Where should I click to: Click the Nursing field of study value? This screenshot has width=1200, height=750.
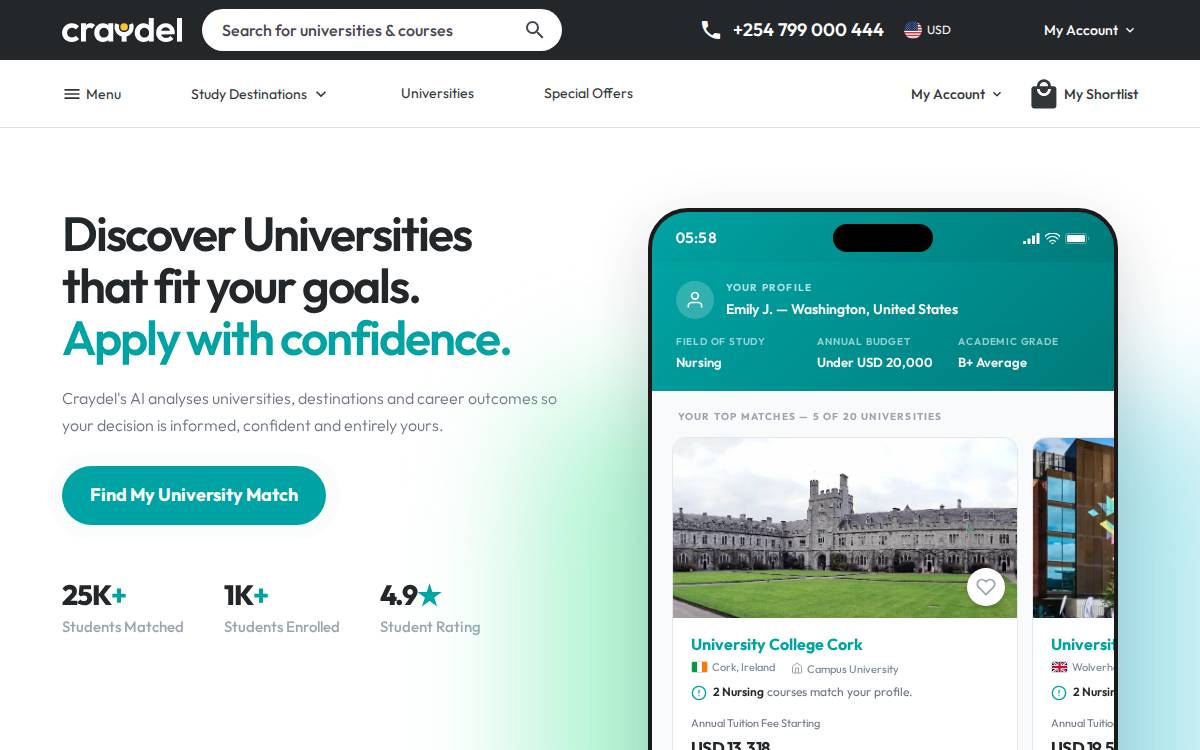(698, 362)
